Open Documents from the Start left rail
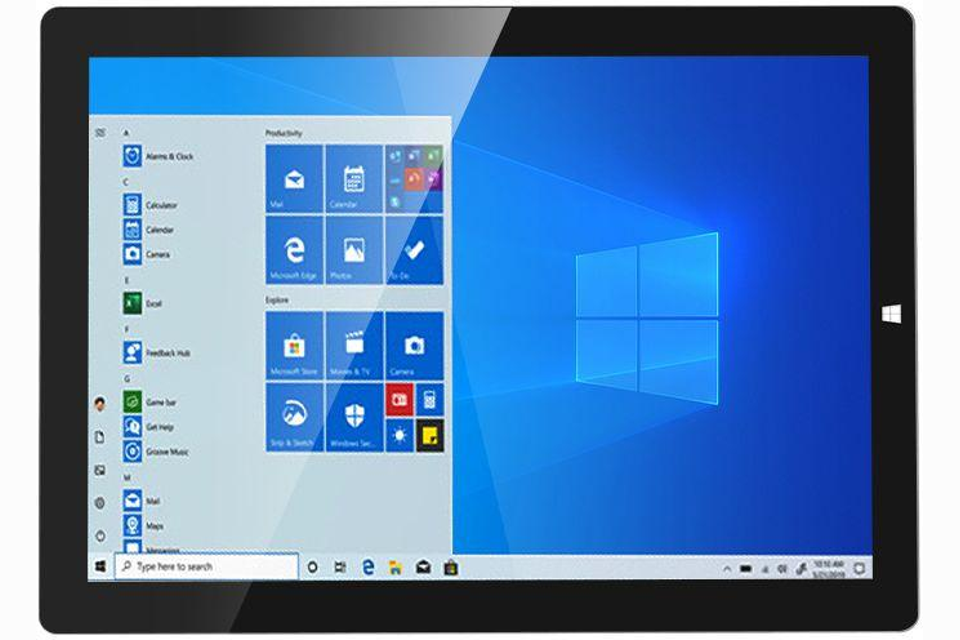960x640 pixels. (x=100, y=437)
